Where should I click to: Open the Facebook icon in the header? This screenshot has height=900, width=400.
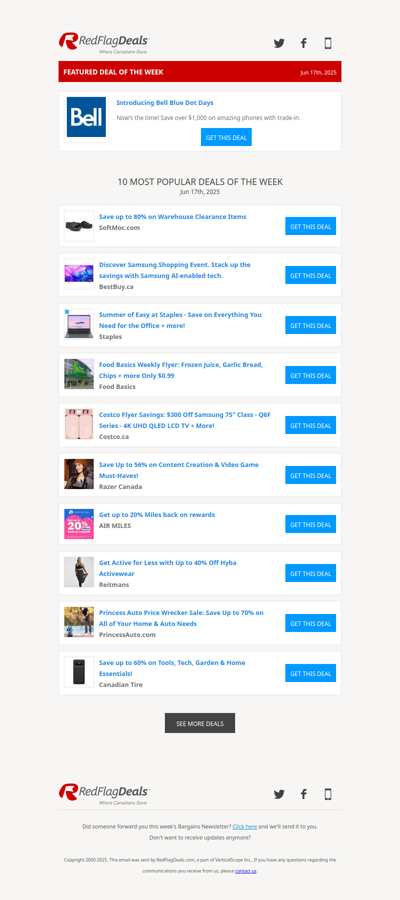(304, 43)
